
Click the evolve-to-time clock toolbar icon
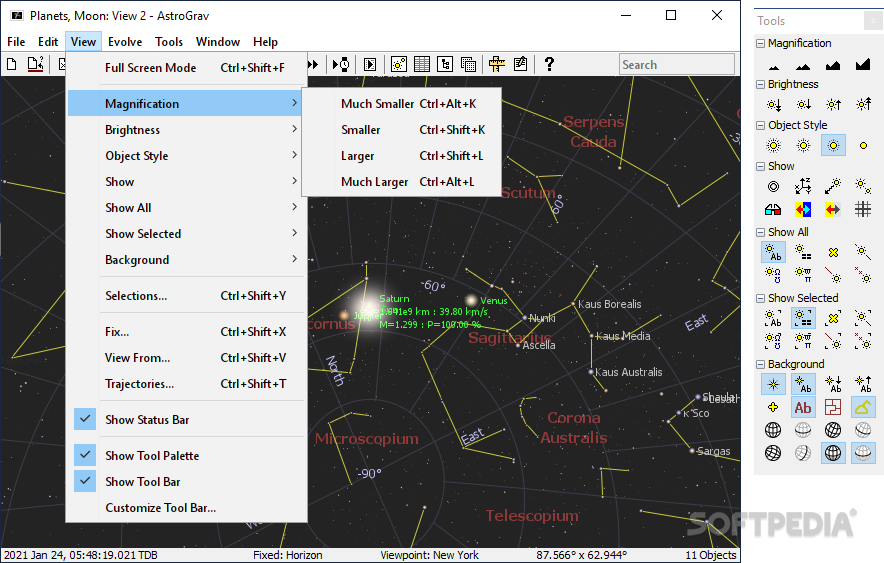[x=341, y=64]
